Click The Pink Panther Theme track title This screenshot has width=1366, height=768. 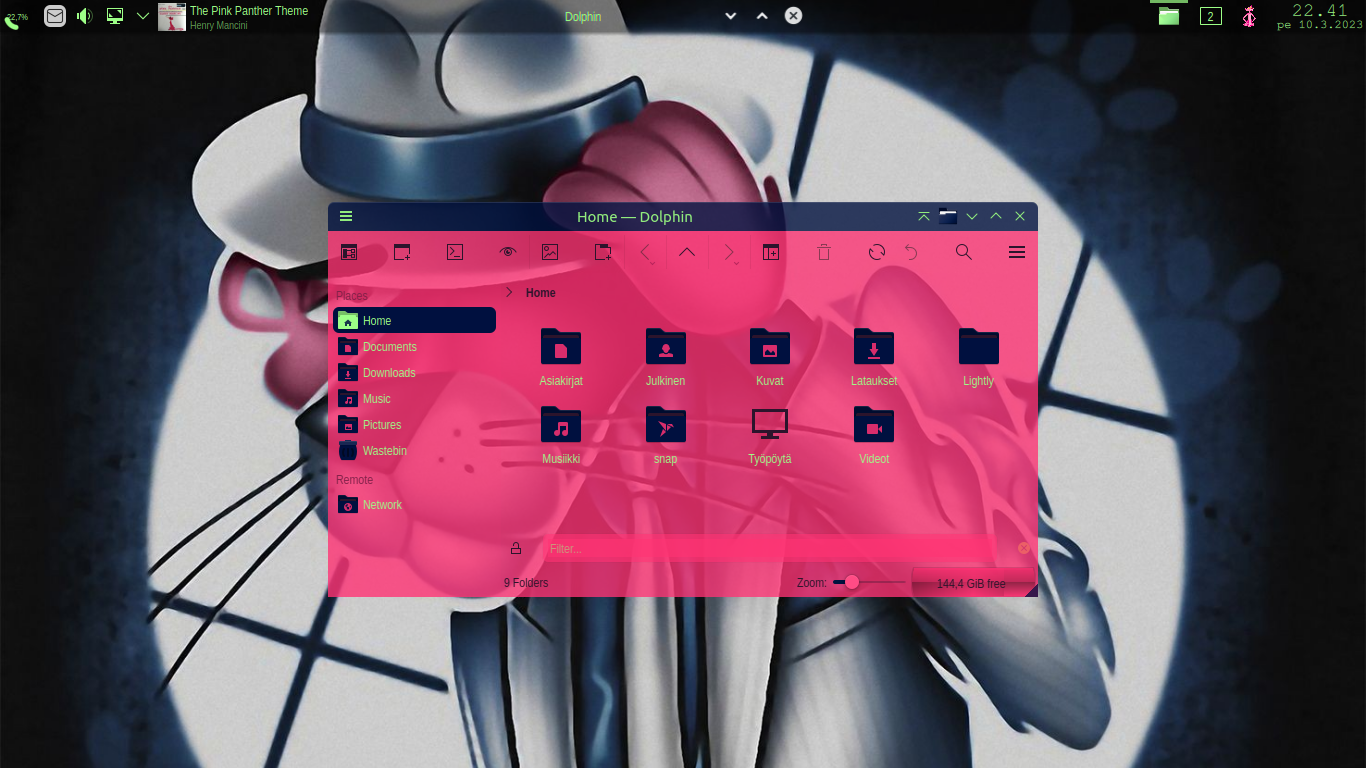click(249, 11)
